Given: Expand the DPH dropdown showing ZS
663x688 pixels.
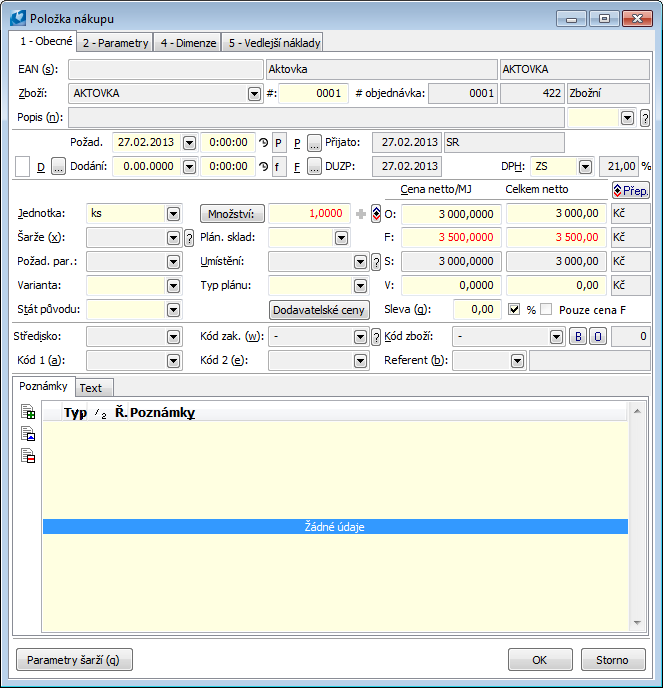Looking at the screenshot, I should 585,167.
